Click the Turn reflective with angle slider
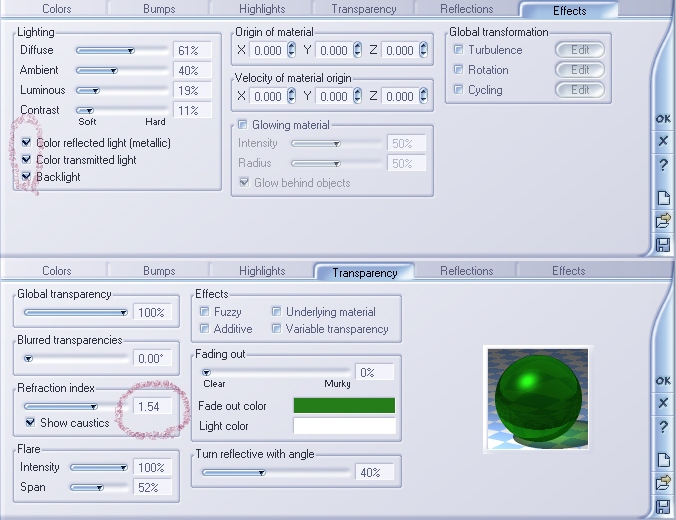This screenshot has width=676, height=520. (276, 473)
